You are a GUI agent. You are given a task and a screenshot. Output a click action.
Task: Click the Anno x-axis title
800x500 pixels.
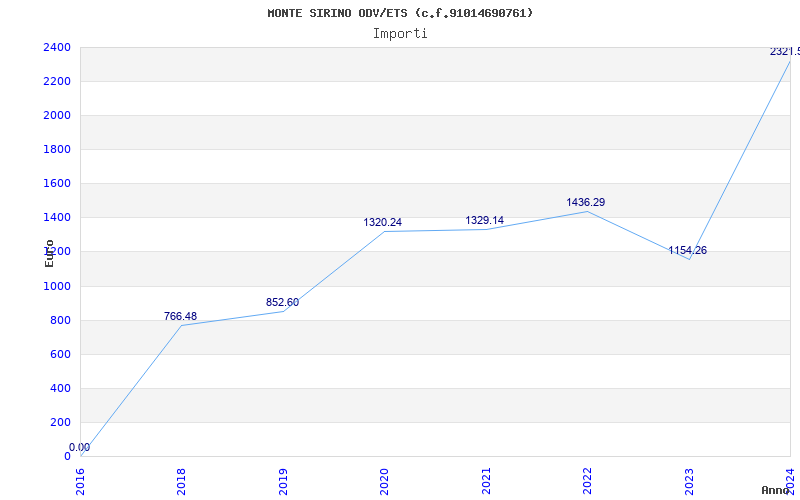point(775,490)
